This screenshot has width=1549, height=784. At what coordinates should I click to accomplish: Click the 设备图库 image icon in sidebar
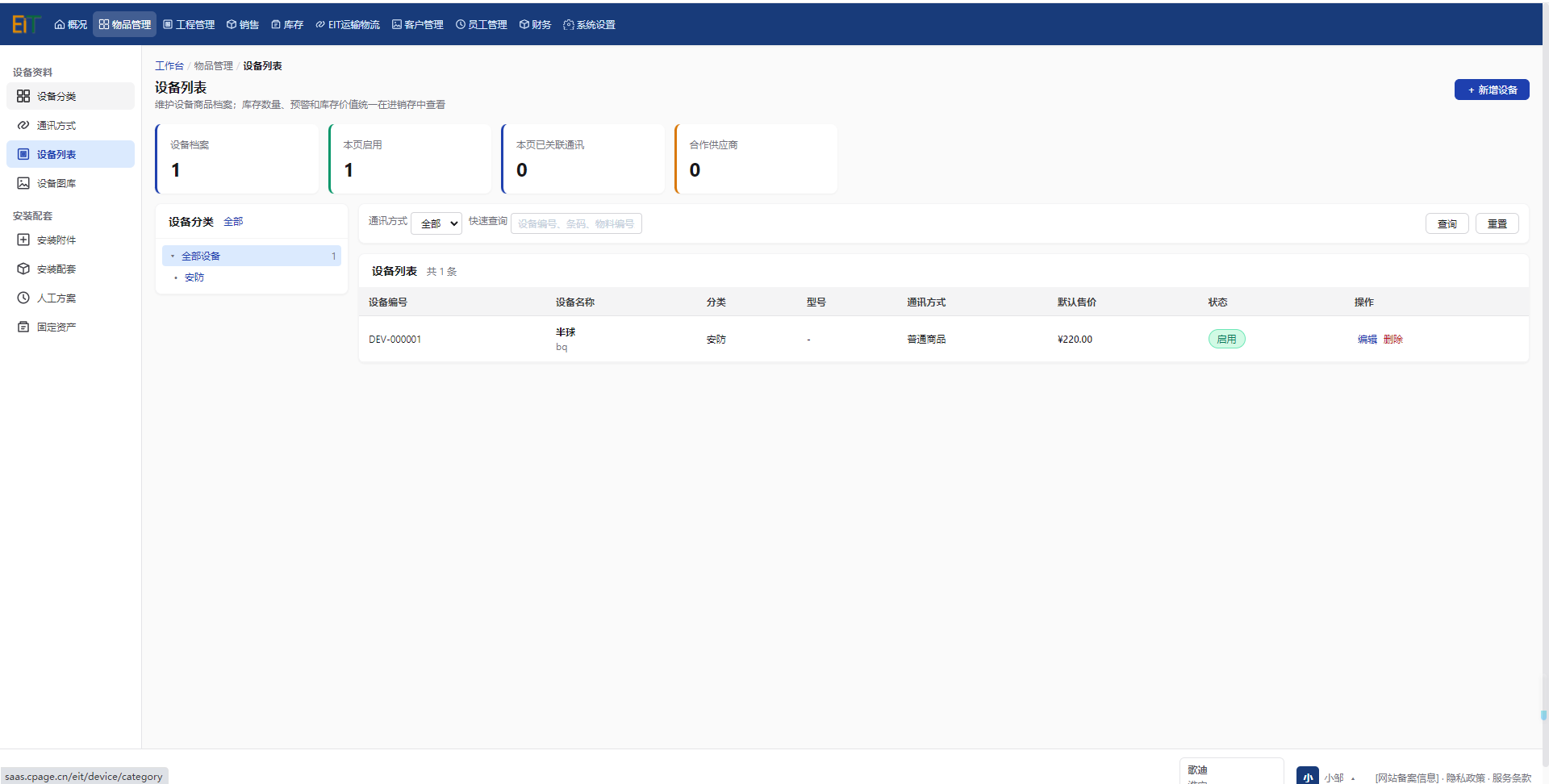(23, 183)
